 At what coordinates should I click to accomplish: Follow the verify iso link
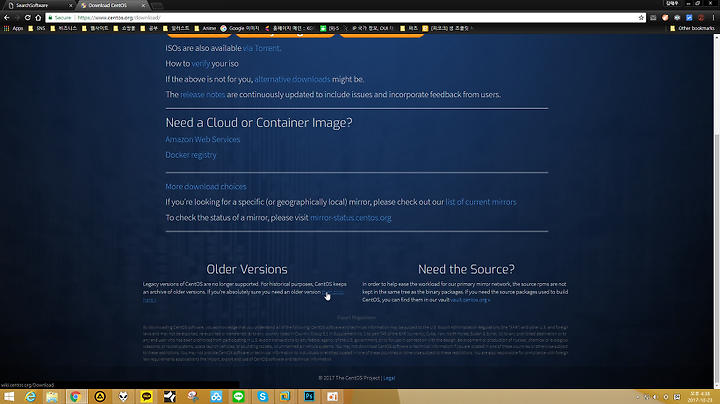pyautogui.click(x=201, y=63)
